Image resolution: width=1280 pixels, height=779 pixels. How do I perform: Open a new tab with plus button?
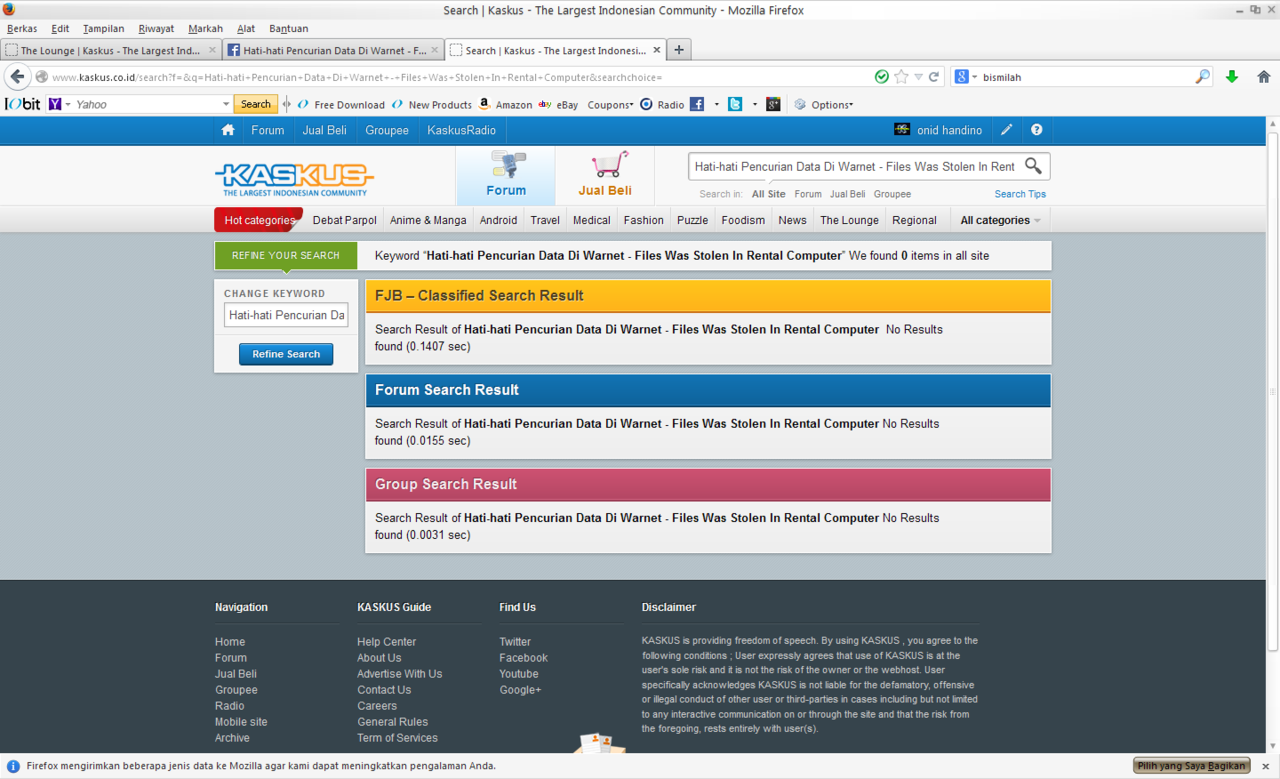[679, 50]
